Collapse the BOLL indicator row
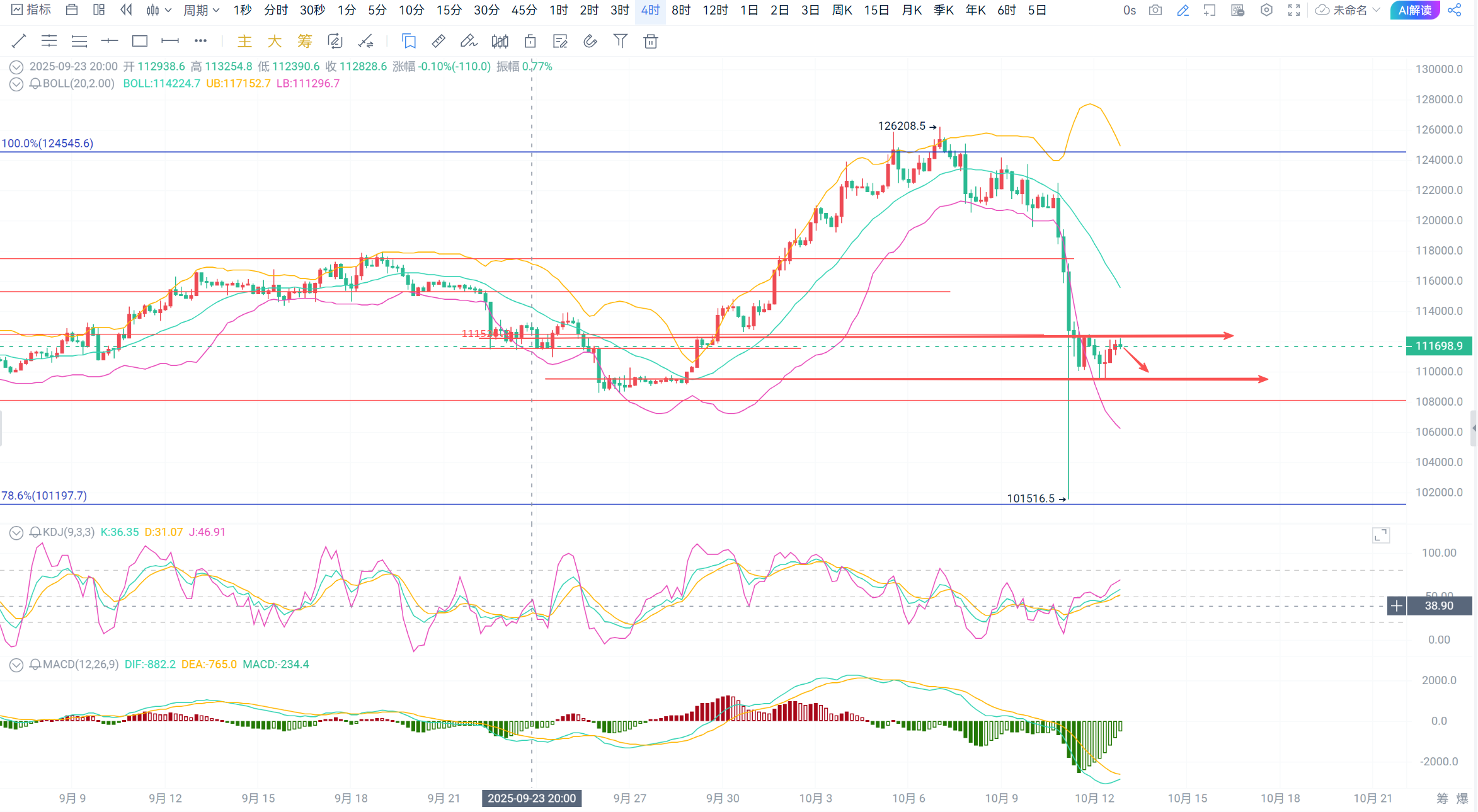Image resolution: width=1478 pixels, height=812 pixels. coord(16,84)
